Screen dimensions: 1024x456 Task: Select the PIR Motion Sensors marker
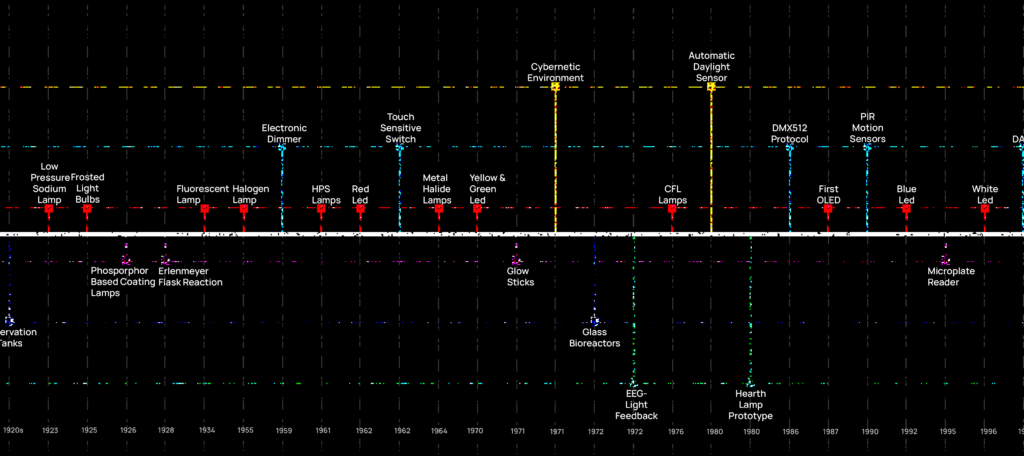(867, 148)
